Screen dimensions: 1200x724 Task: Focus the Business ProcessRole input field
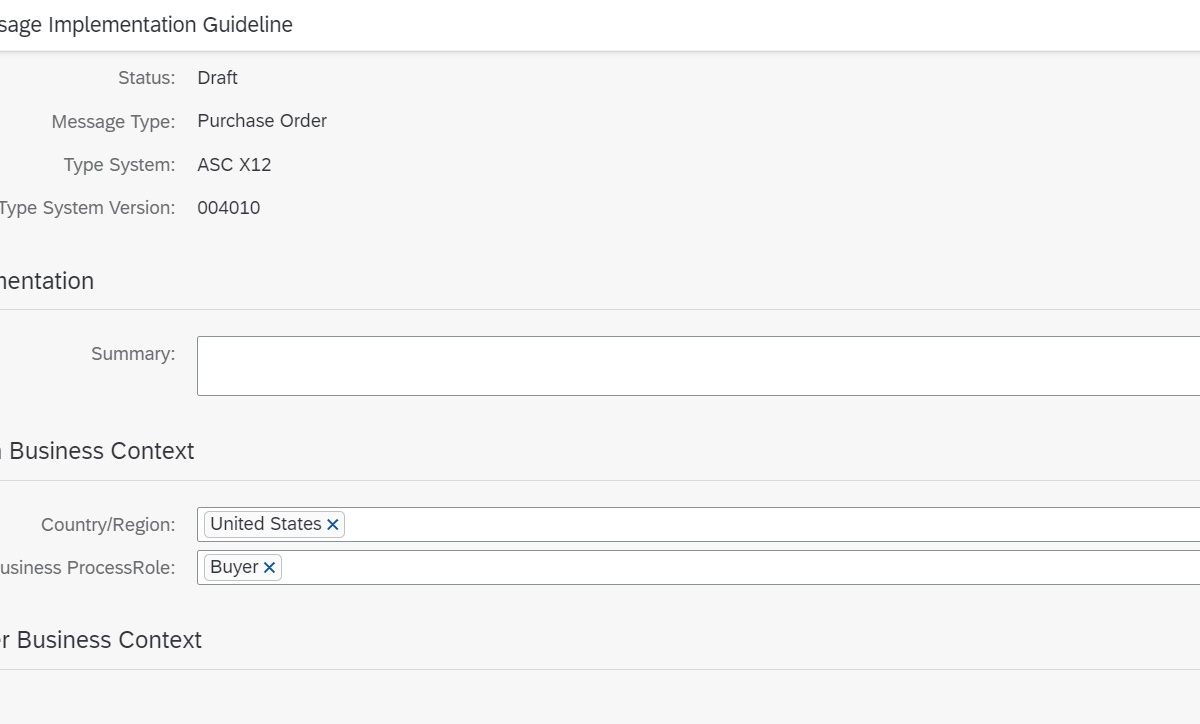click(x=740, y=568)
